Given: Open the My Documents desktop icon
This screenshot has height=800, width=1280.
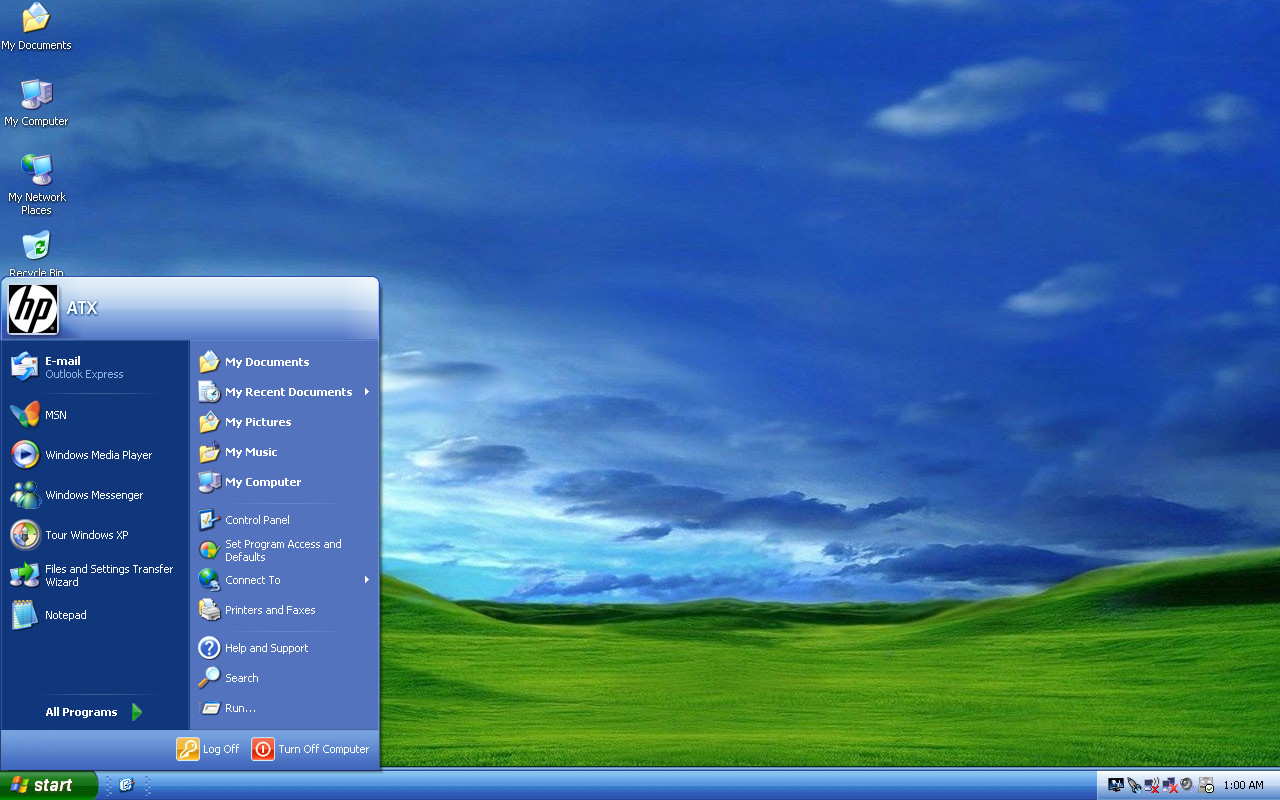Looking at the screenshot, I should (x=36, y=27).
